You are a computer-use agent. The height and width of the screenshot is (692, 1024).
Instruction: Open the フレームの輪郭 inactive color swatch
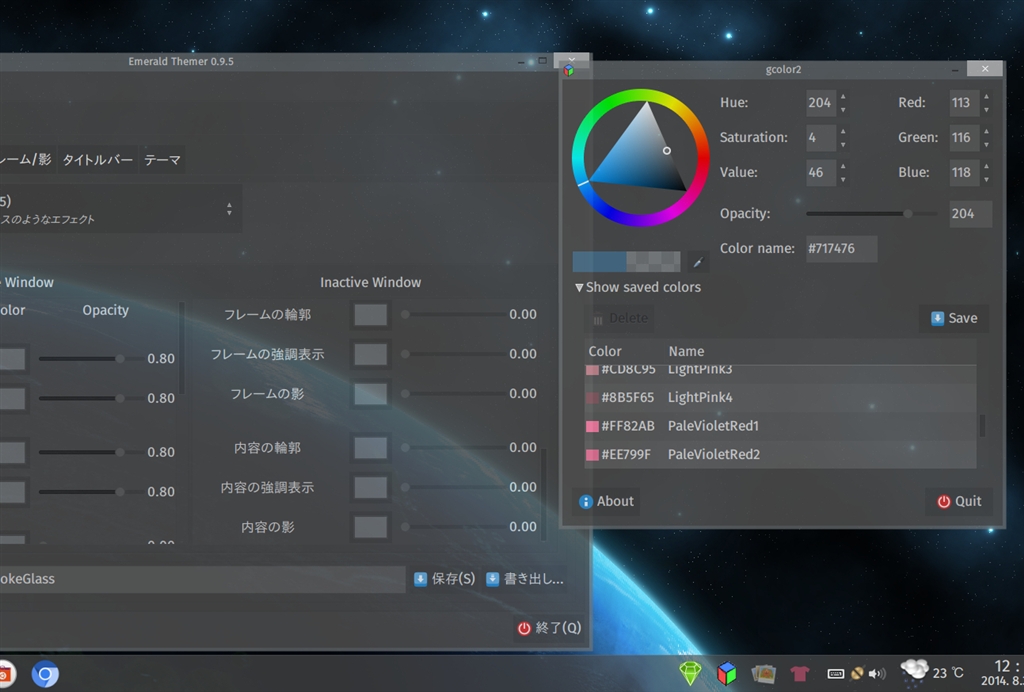click(x=370, y=315)
